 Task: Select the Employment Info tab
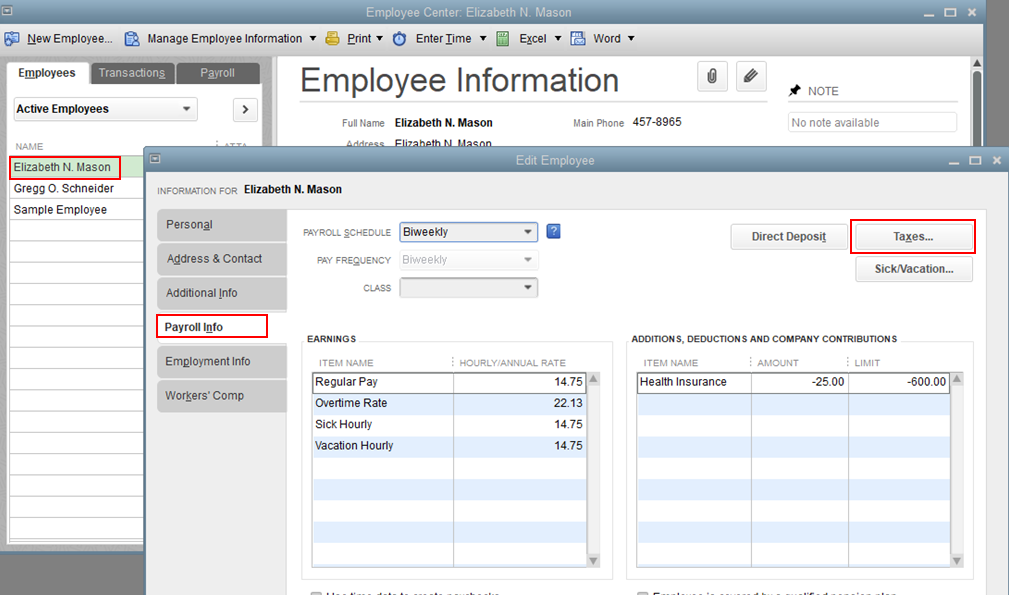pyautogui.click(x=208, y=362)
